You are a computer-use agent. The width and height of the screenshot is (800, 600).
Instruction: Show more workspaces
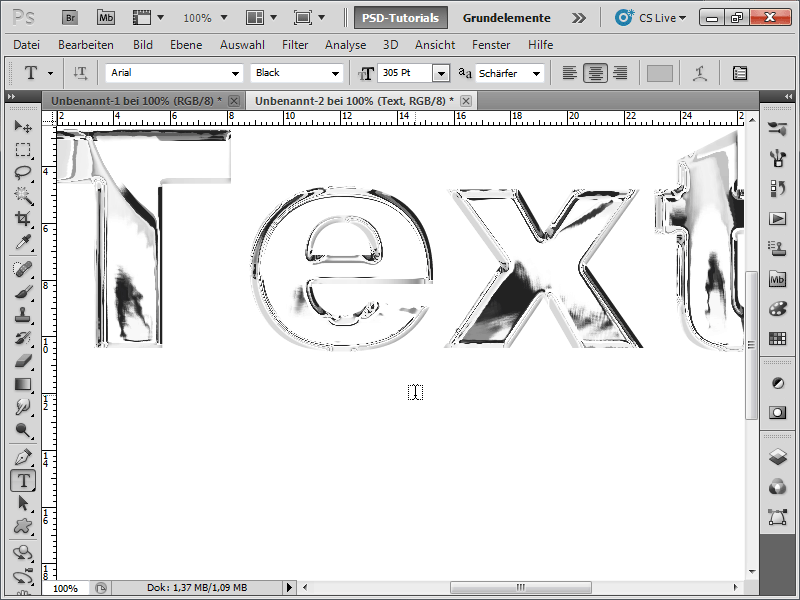[x=579, y=18]
